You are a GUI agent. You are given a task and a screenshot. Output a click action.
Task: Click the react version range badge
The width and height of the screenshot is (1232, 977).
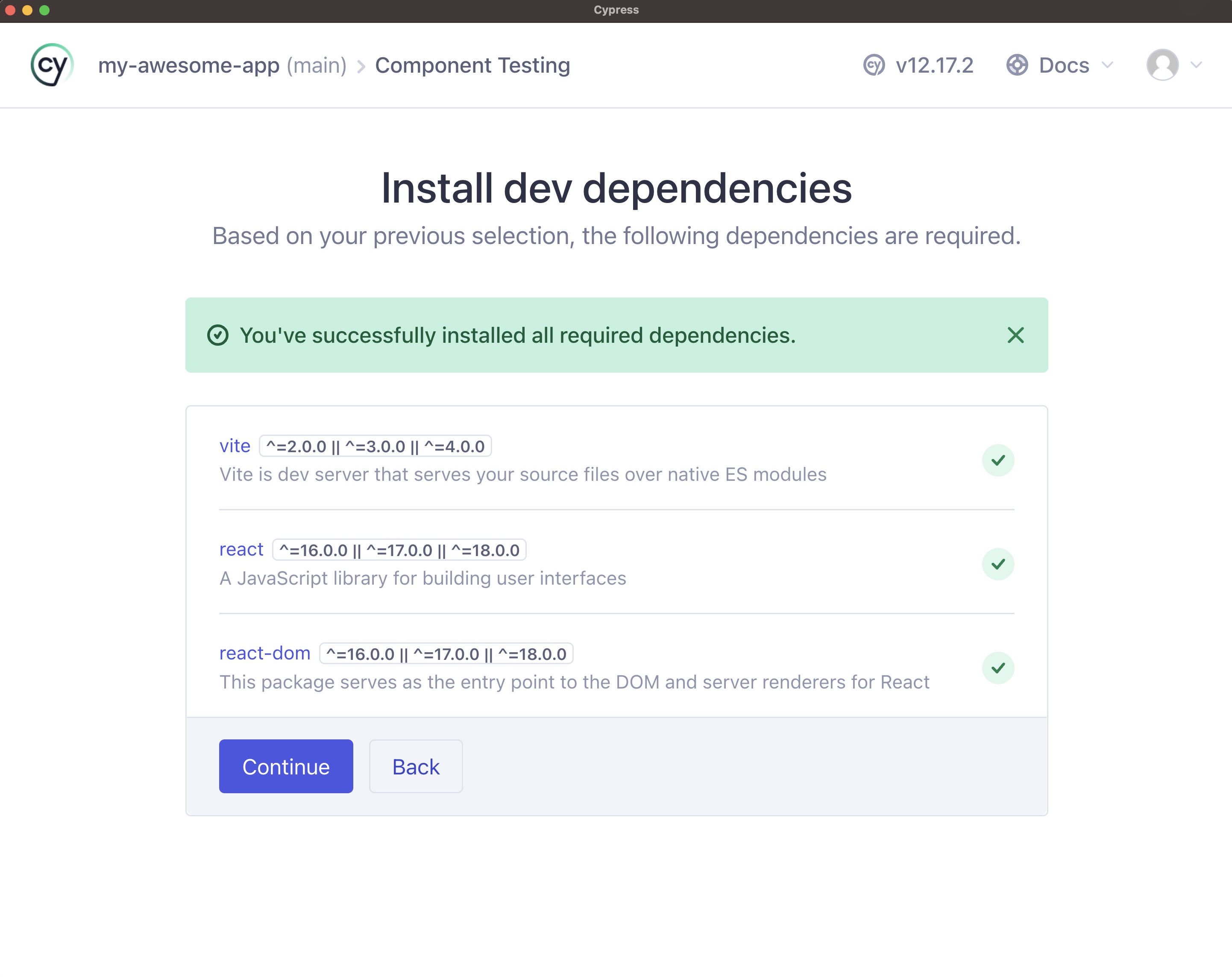coord(399,550)
